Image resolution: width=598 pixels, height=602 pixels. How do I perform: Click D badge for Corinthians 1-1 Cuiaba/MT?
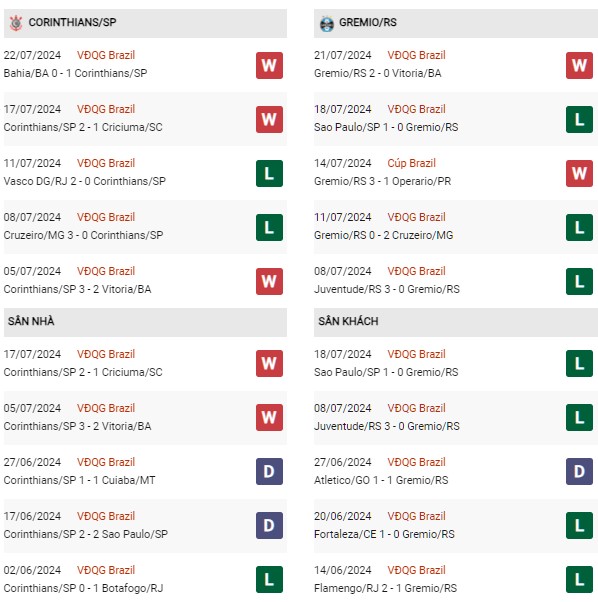click(269, 471)
